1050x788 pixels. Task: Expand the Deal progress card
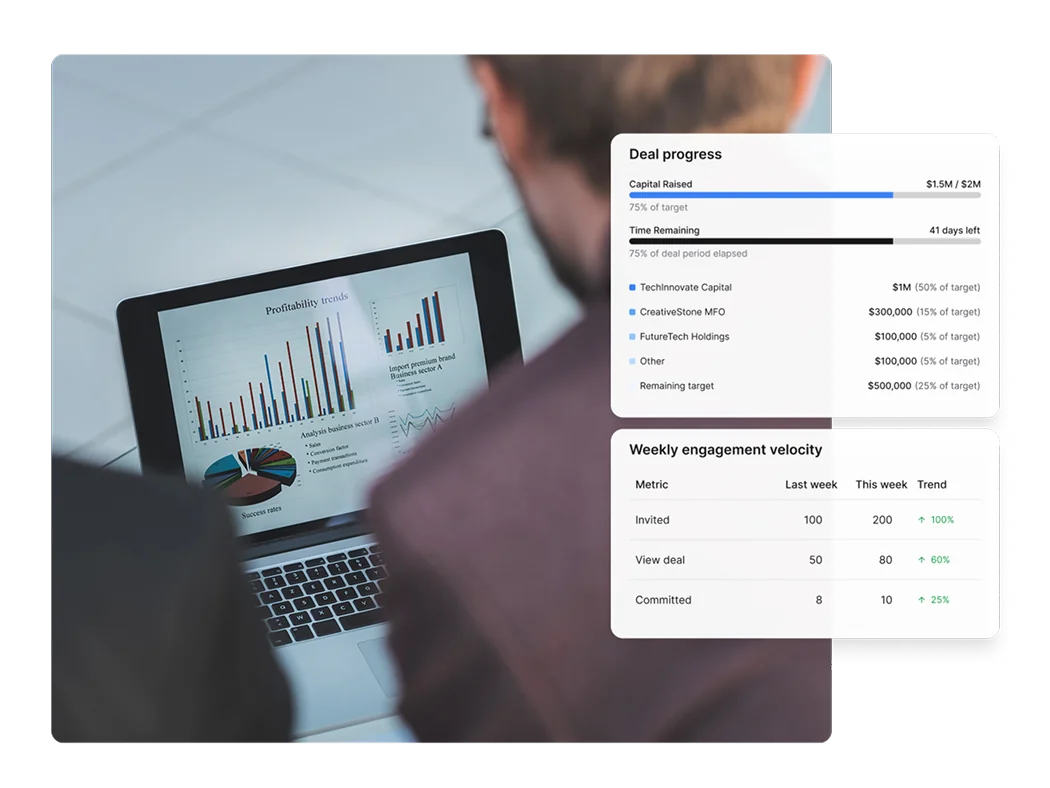675,154
